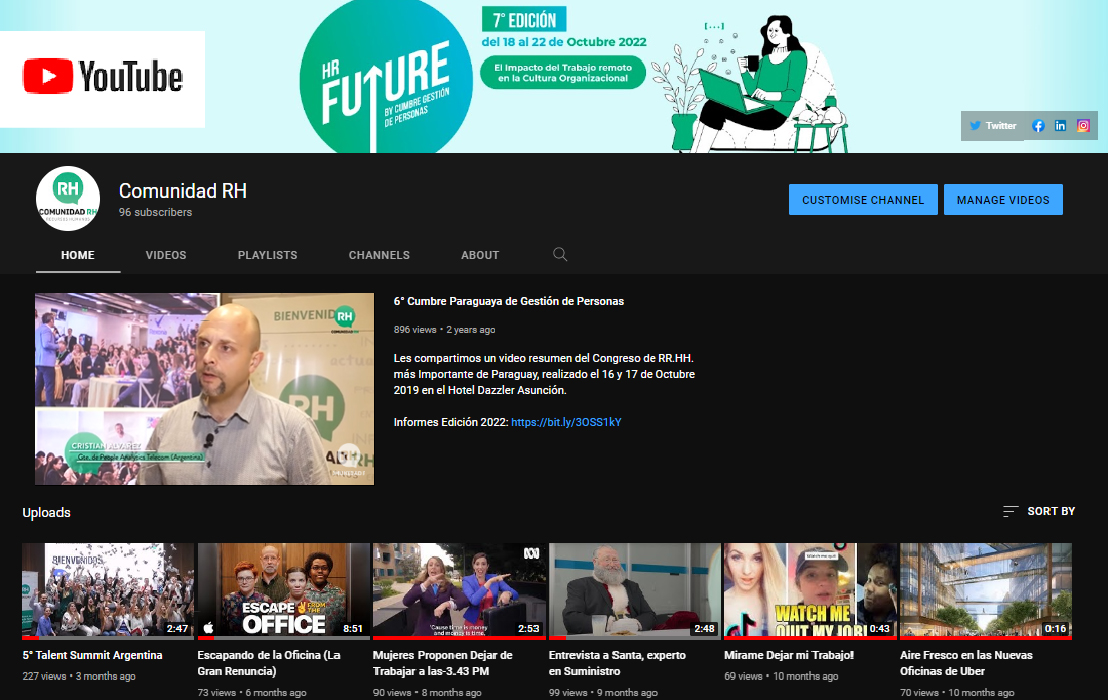Open the Twitter link in banner

tap(993, 126)
